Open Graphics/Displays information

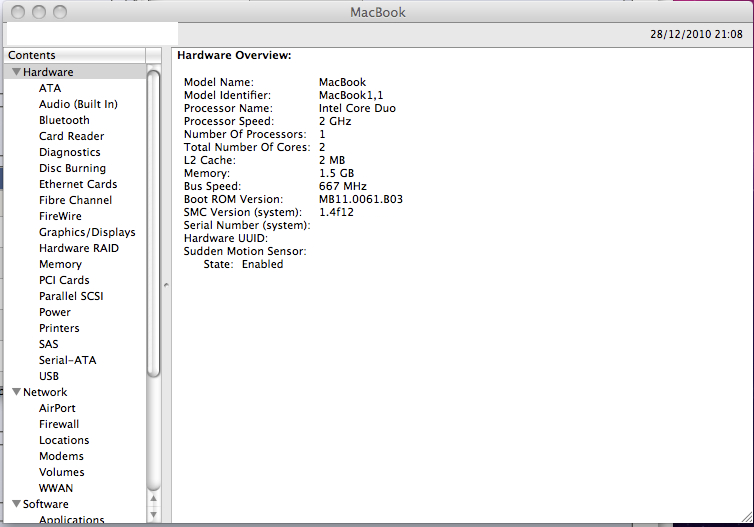(87, 232)
